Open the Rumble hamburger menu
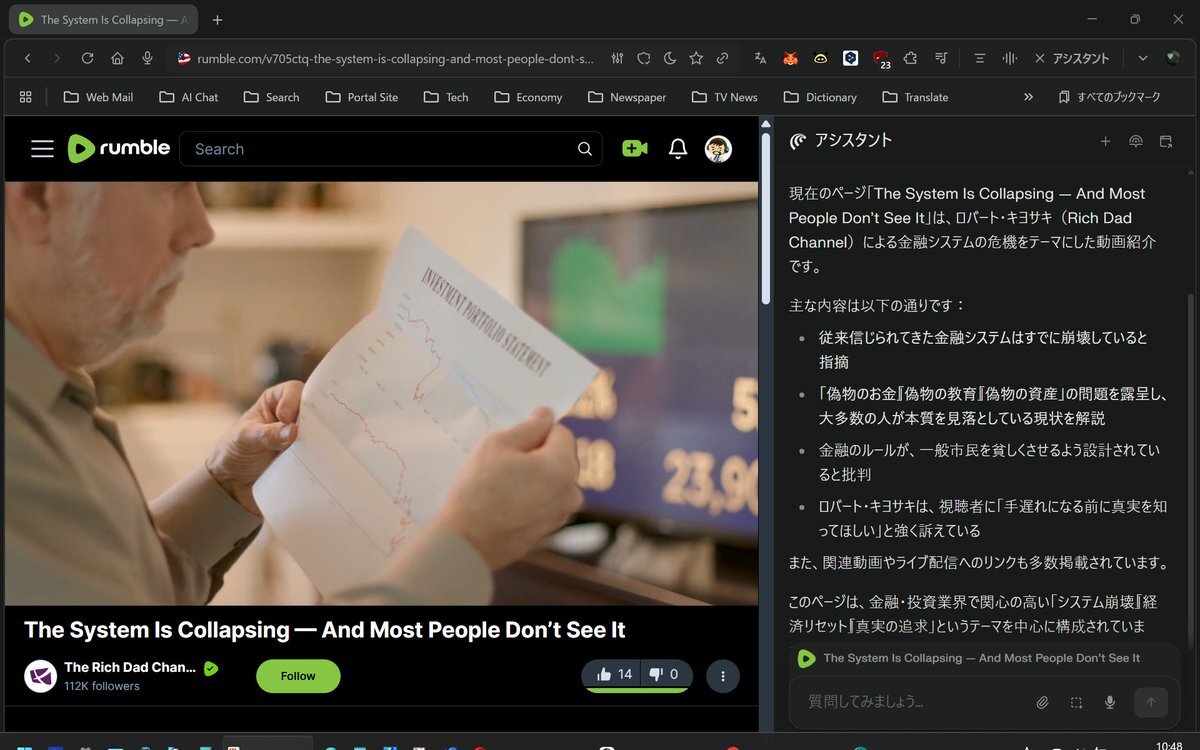1200x750 pixels. pyautogui.click(x=42, y=149)
